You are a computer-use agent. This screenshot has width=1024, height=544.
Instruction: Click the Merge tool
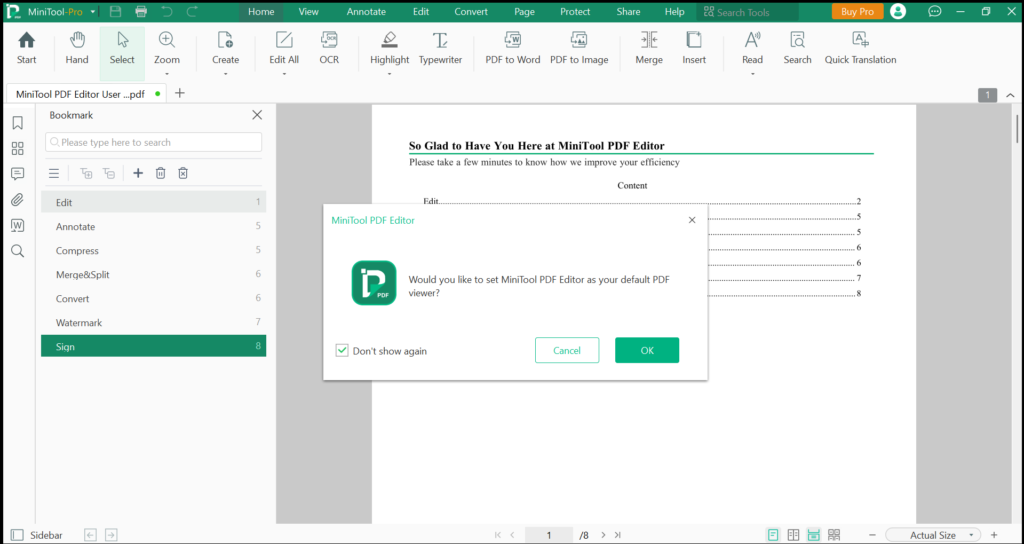click(649, 49)
